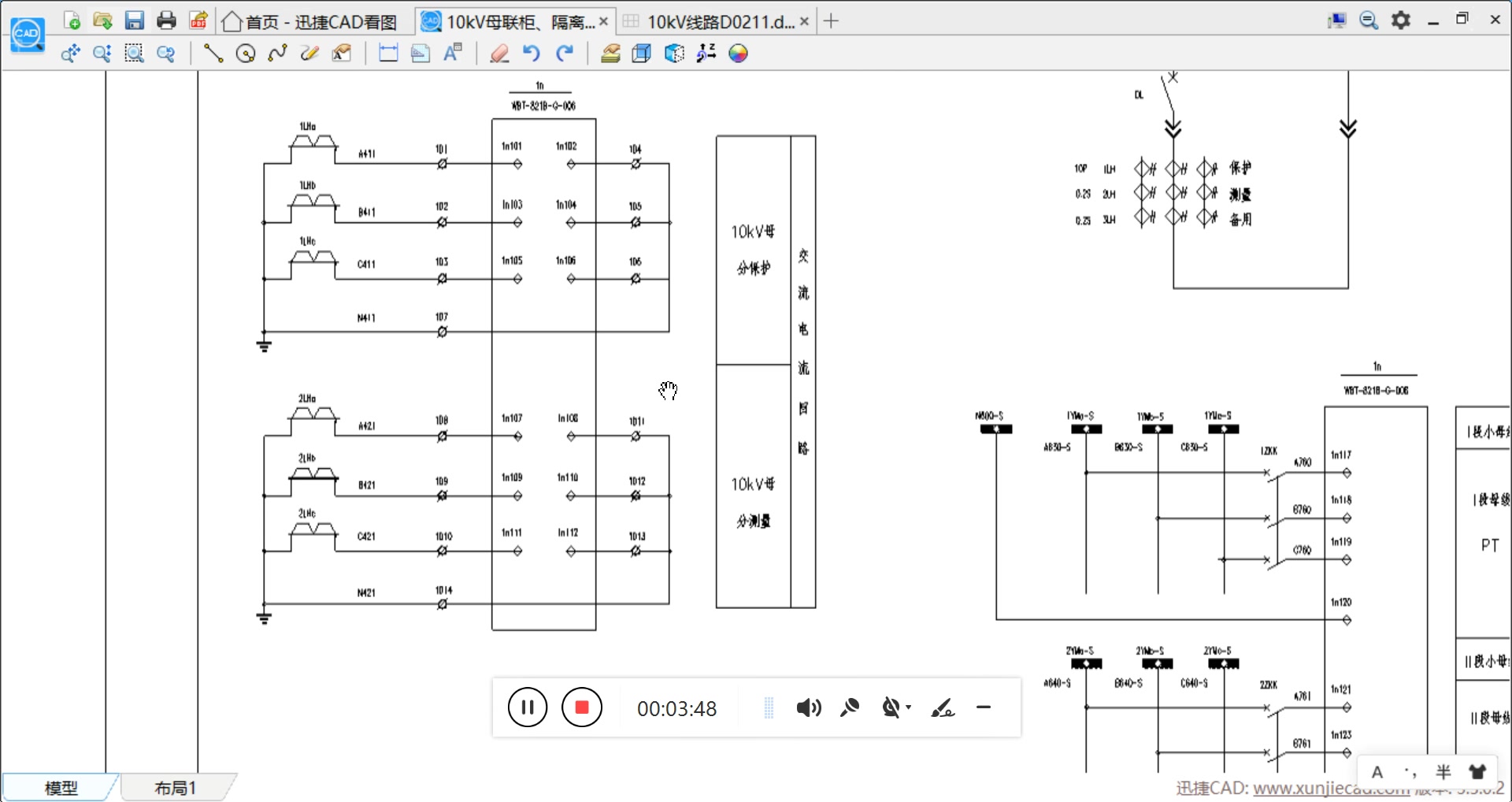Switch to 3D wireframe view
Screen dimensions: 1512x802
pos(642,54)
